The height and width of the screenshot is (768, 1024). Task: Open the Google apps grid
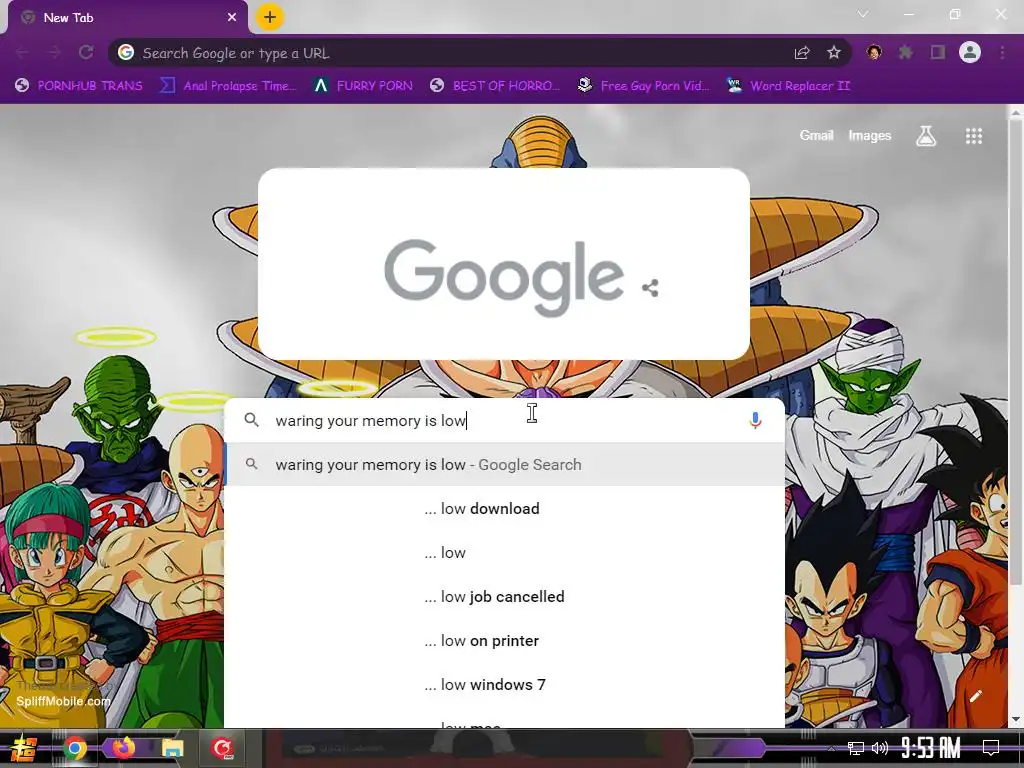(974, 136)
